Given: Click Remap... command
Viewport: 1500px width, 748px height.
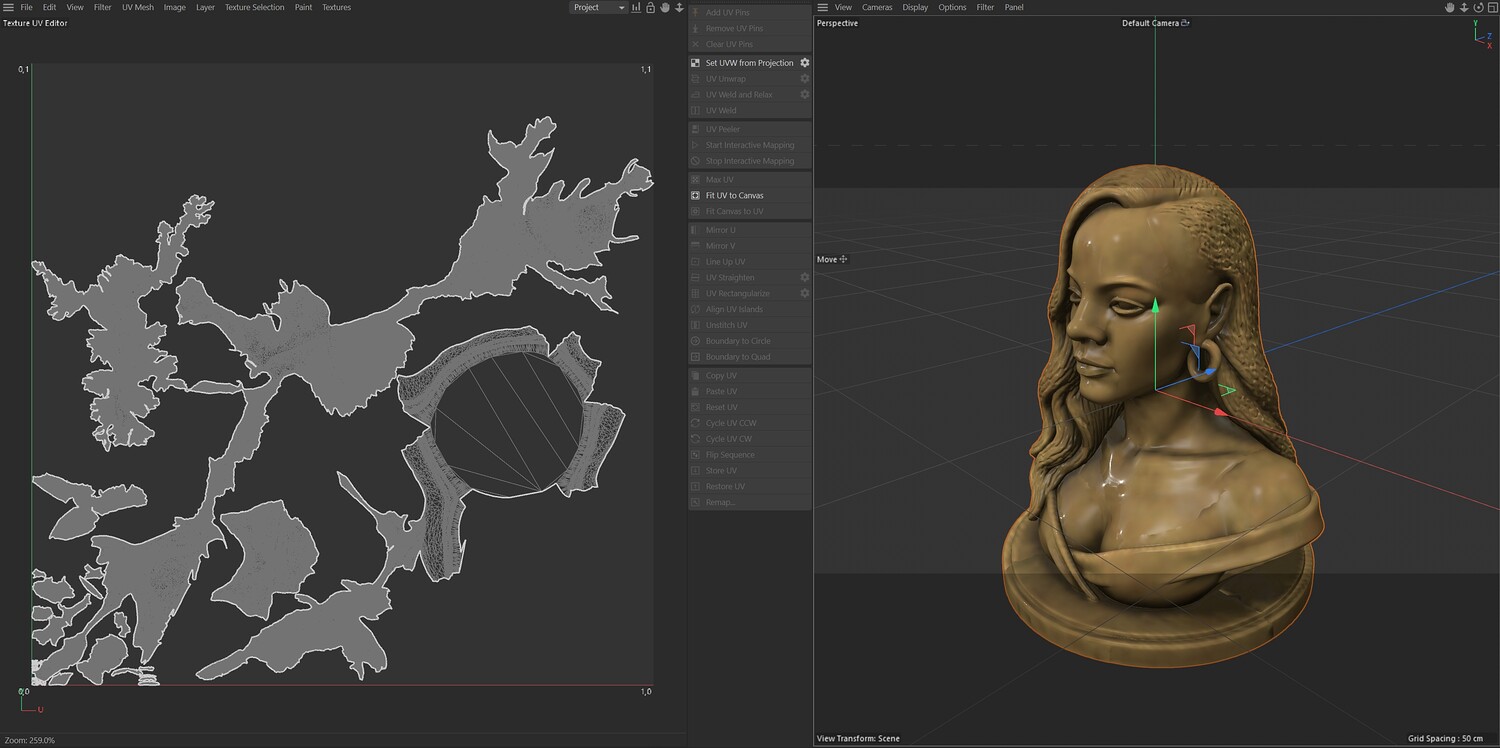Looking at the screenshot, I should (x=750, y=502).
